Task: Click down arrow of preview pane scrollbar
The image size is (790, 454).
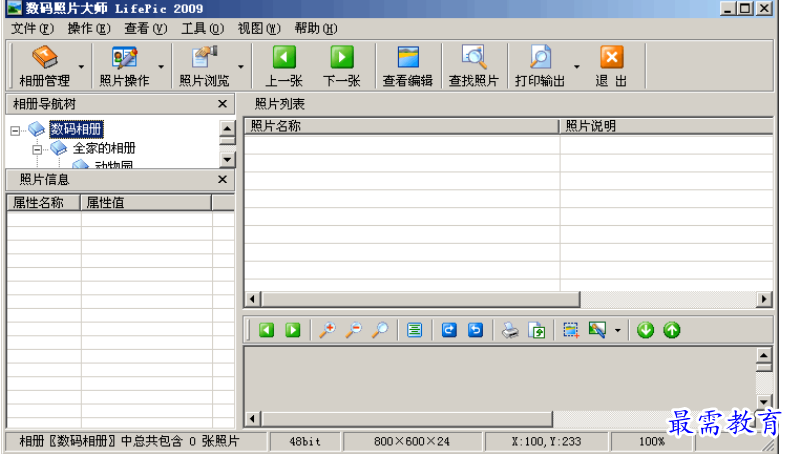Action: tap(764, 402)
